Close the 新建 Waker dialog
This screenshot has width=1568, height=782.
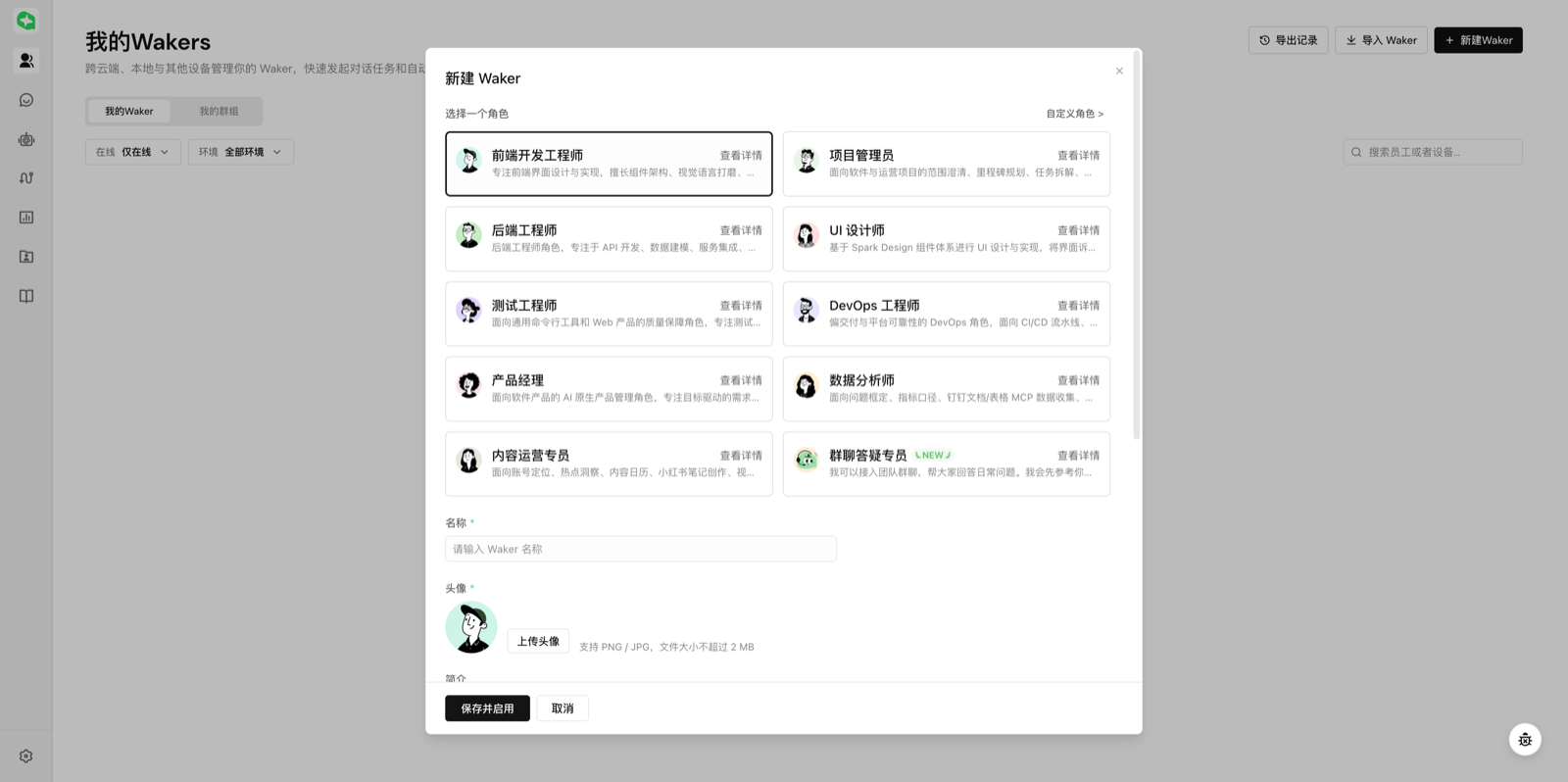1119,71
